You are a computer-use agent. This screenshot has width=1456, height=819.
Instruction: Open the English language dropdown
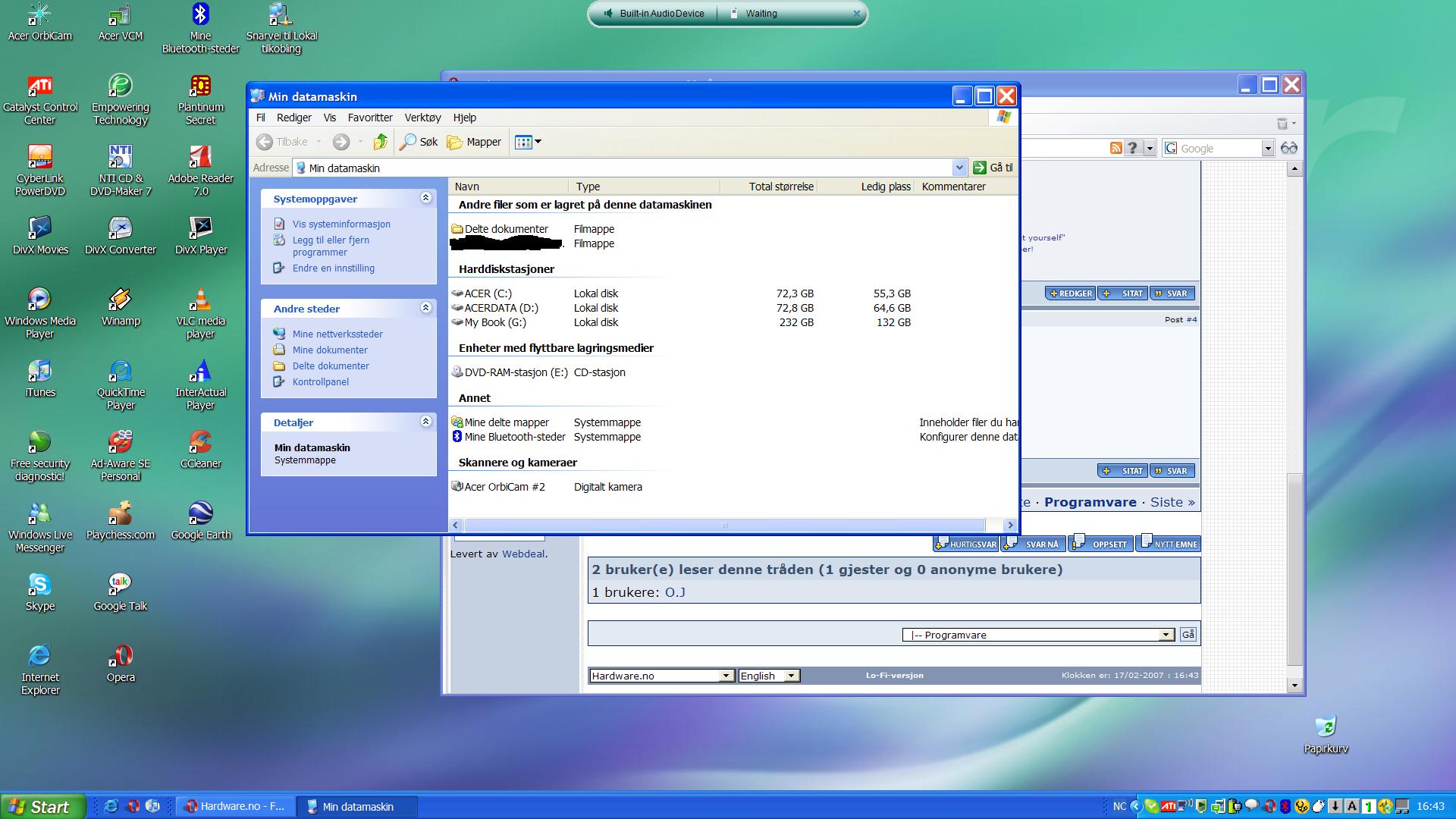pyautogui.click(x=769, y=676)
